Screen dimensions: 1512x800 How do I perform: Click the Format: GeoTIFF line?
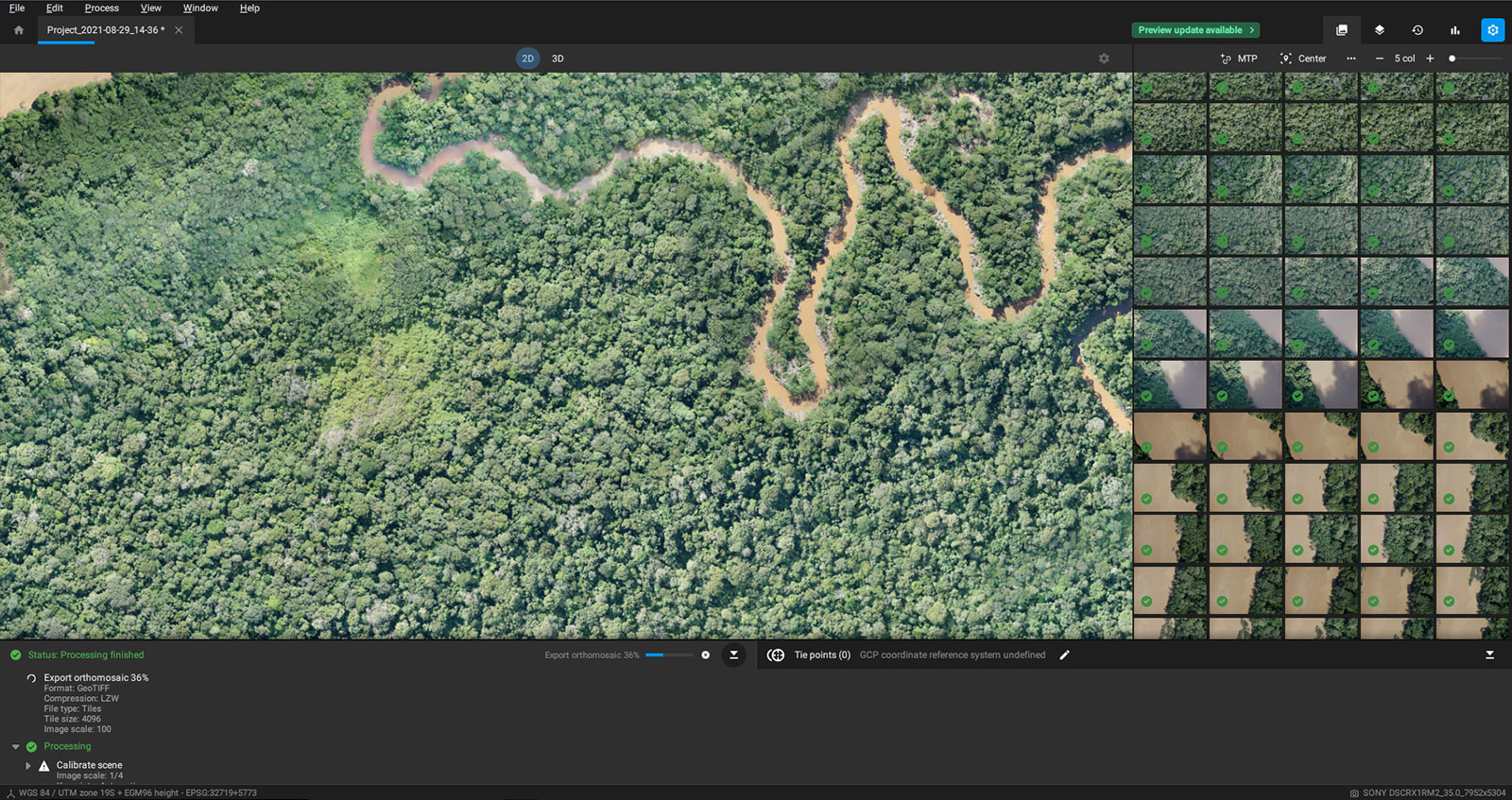point(77,689)
